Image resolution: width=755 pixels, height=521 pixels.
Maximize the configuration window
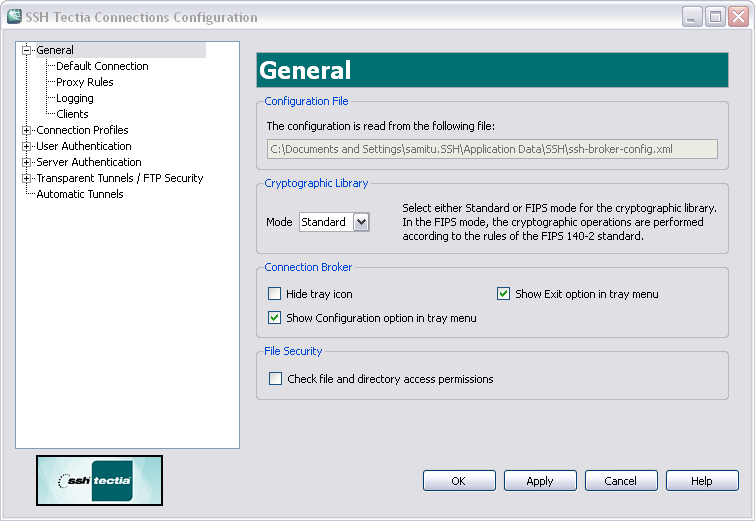[x=715, y=17]
